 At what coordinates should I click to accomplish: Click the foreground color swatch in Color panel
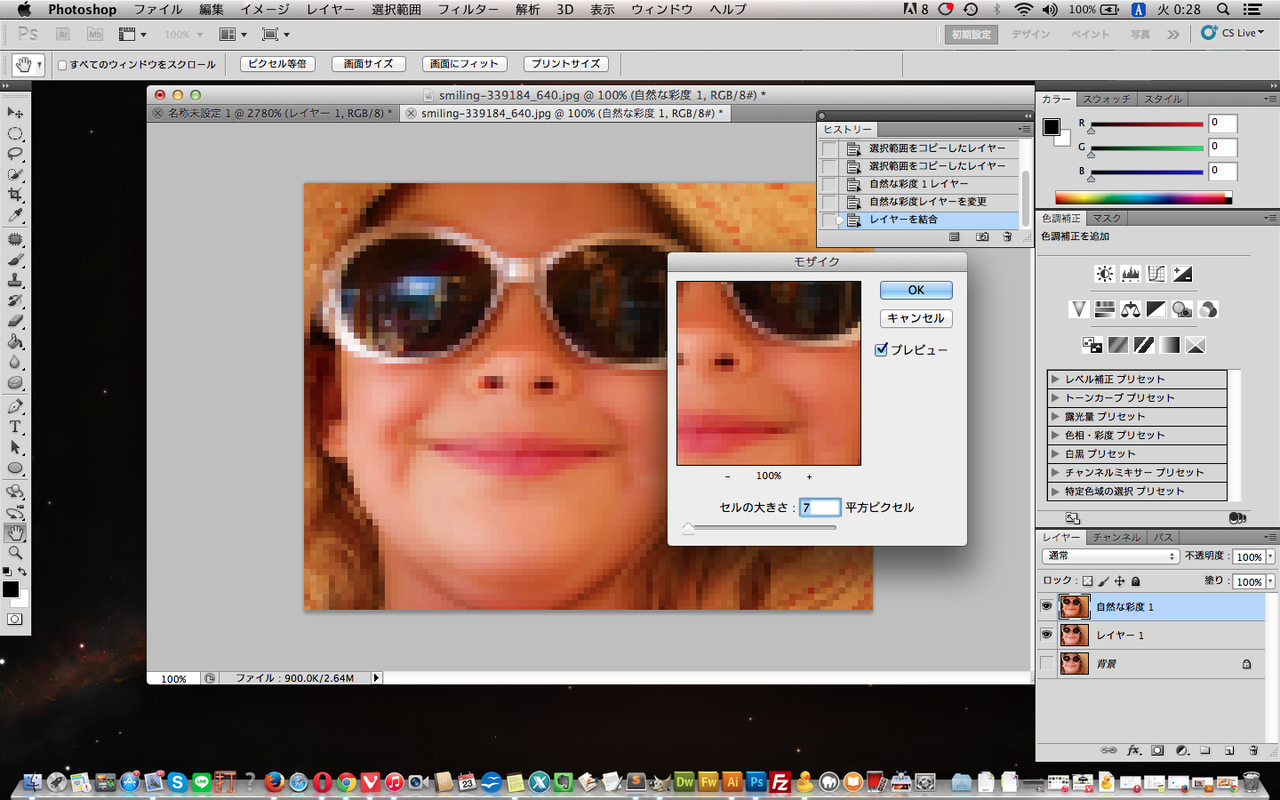[1051, 127]
